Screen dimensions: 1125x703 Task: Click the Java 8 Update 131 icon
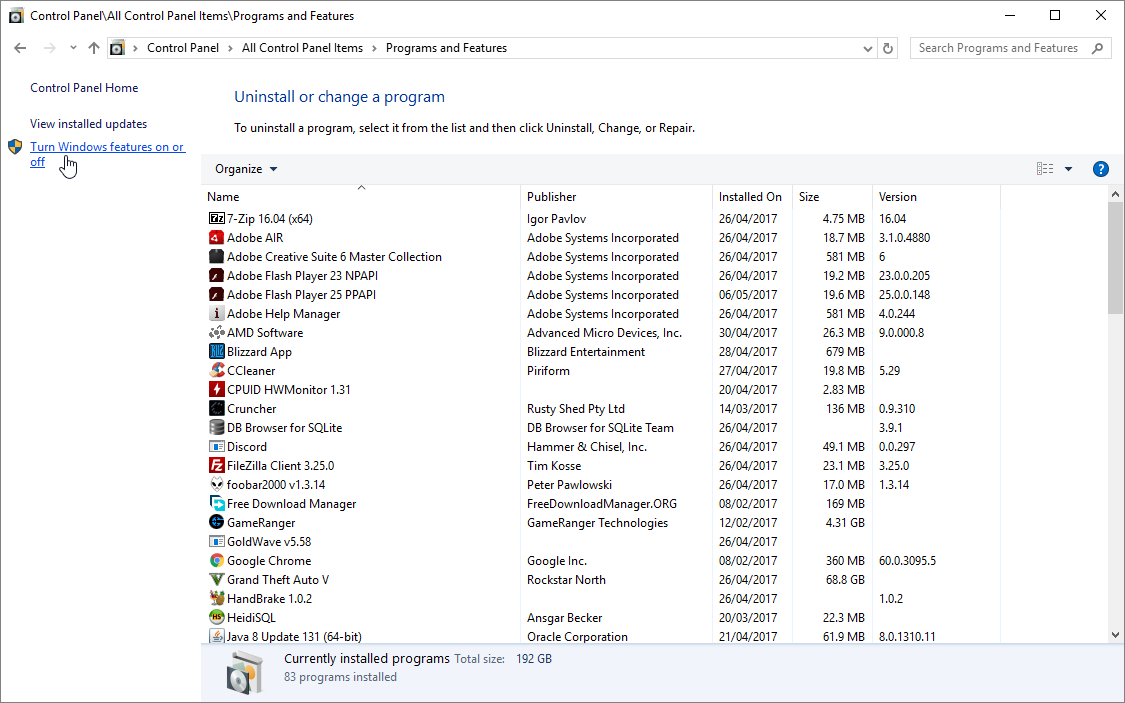(216, 636)
